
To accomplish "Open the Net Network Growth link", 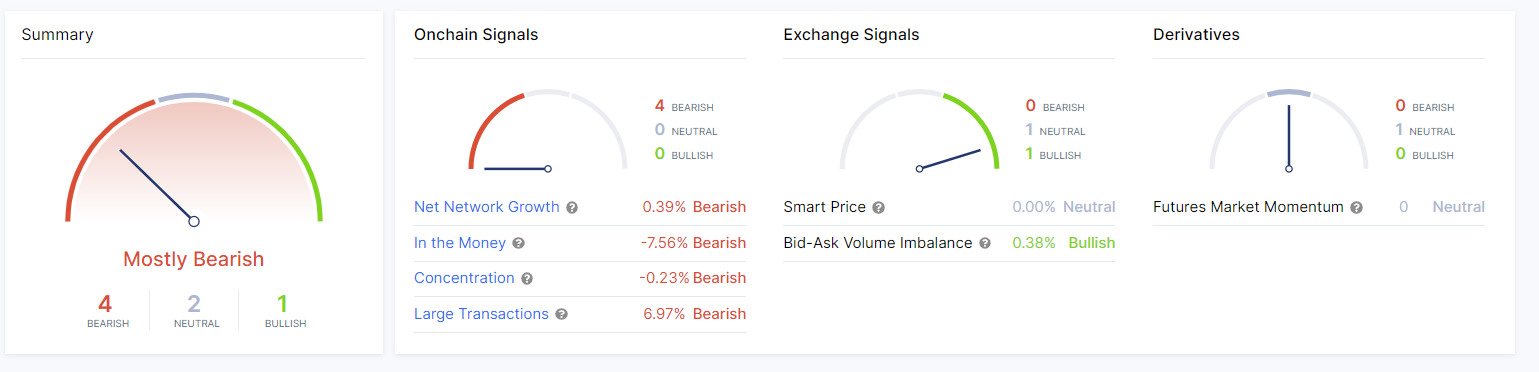I will tap(487, 207).
